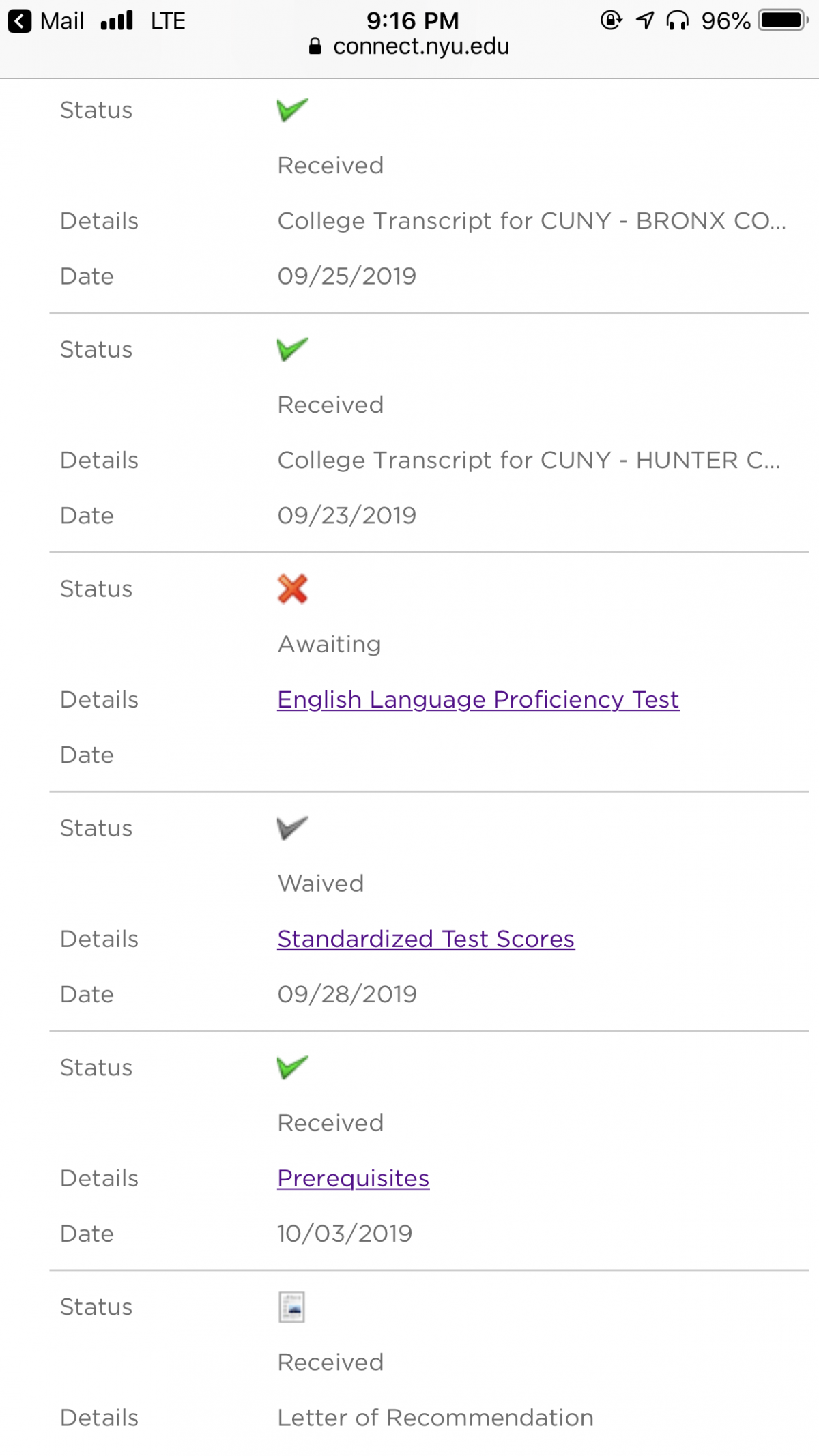Tap the headphones icon in status bar
This screenshot has width=819, height=1456.
(x=678, y=20)
